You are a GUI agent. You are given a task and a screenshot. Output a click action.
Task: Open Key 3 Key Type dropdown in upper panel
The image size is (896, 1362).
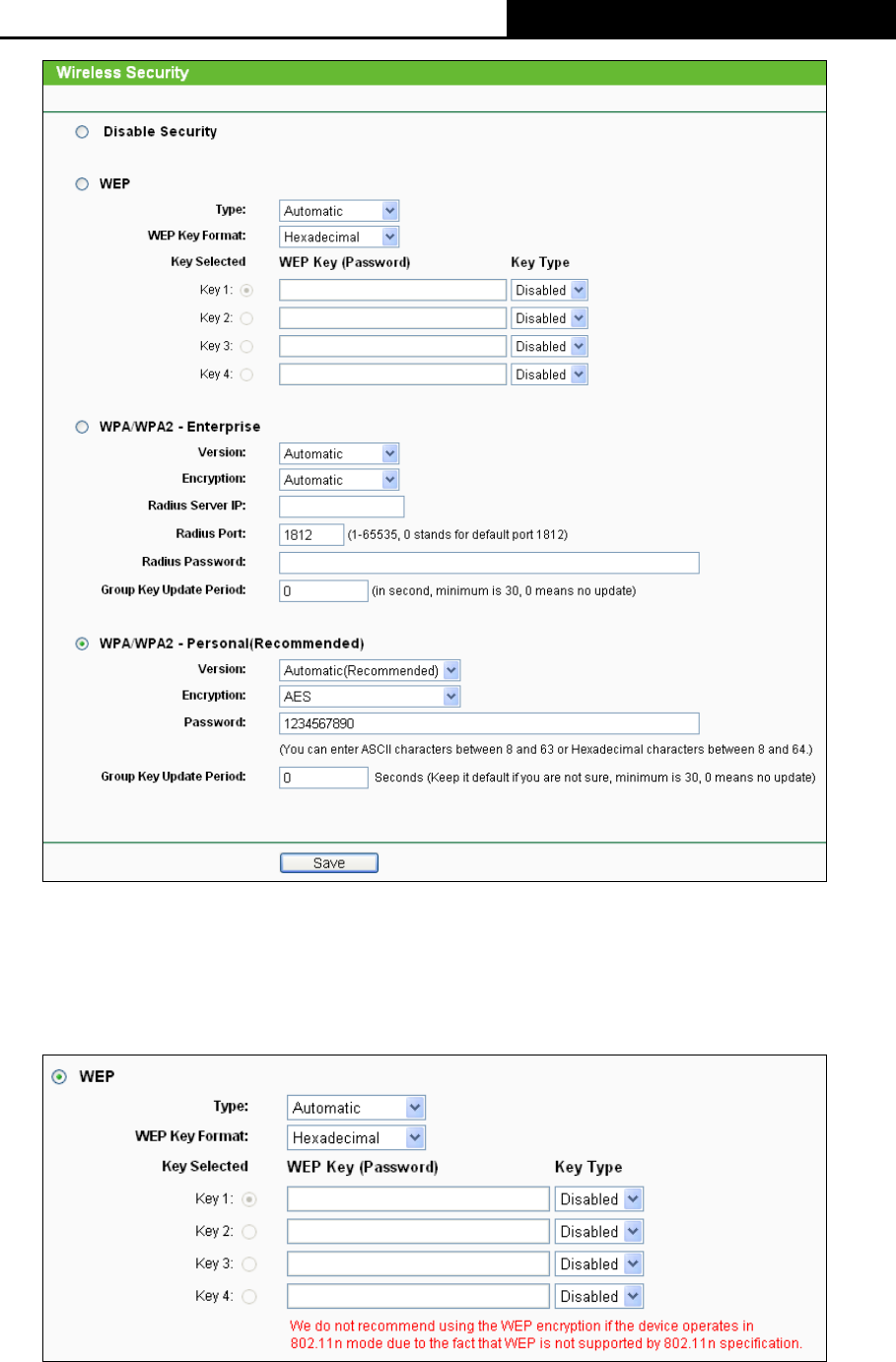click(x=549, y=346)
